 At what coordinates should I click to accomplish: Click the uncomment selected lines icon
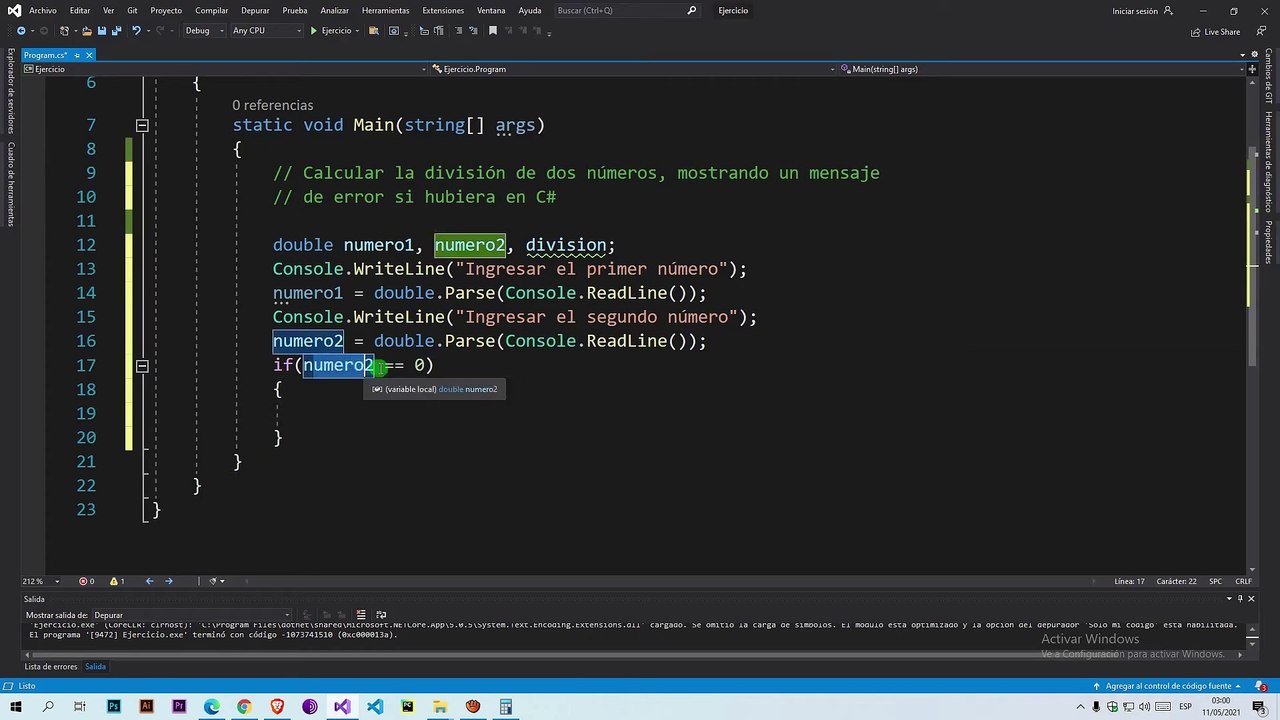tap(472, 31)
